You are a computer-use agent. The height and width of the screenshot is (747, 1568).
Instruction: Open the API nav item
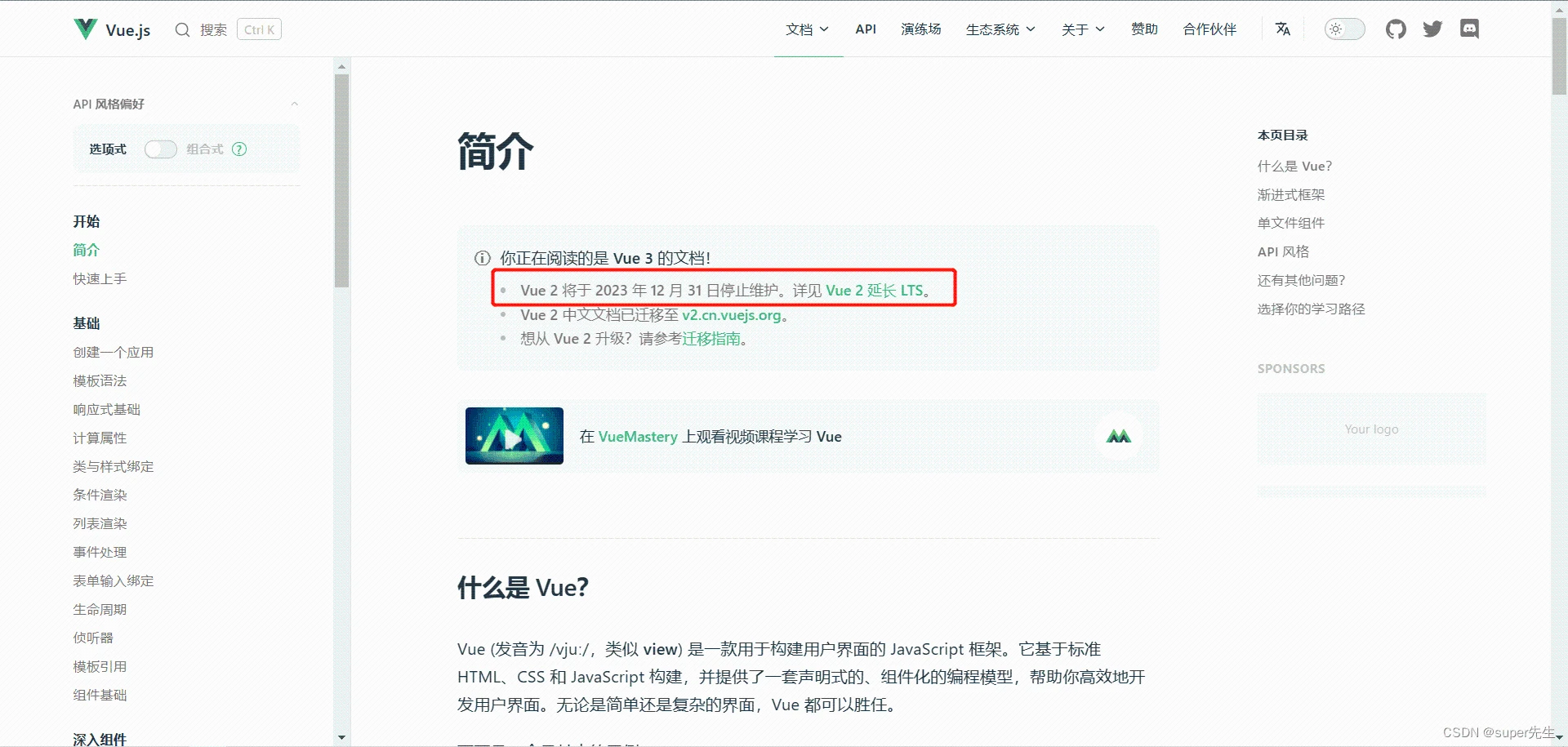click(866, 29)
